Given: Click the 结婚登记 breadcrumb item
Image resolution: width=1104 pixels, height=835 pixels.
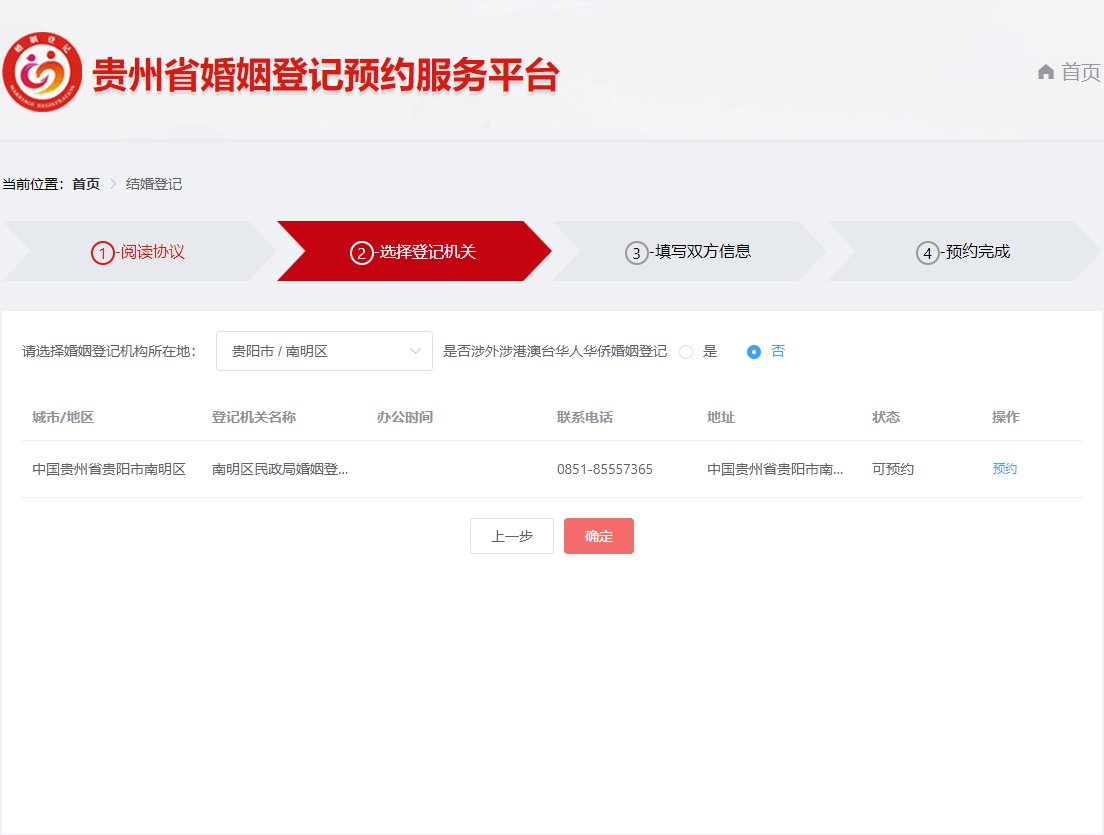Looking at the screenshot, I should 154,184.
